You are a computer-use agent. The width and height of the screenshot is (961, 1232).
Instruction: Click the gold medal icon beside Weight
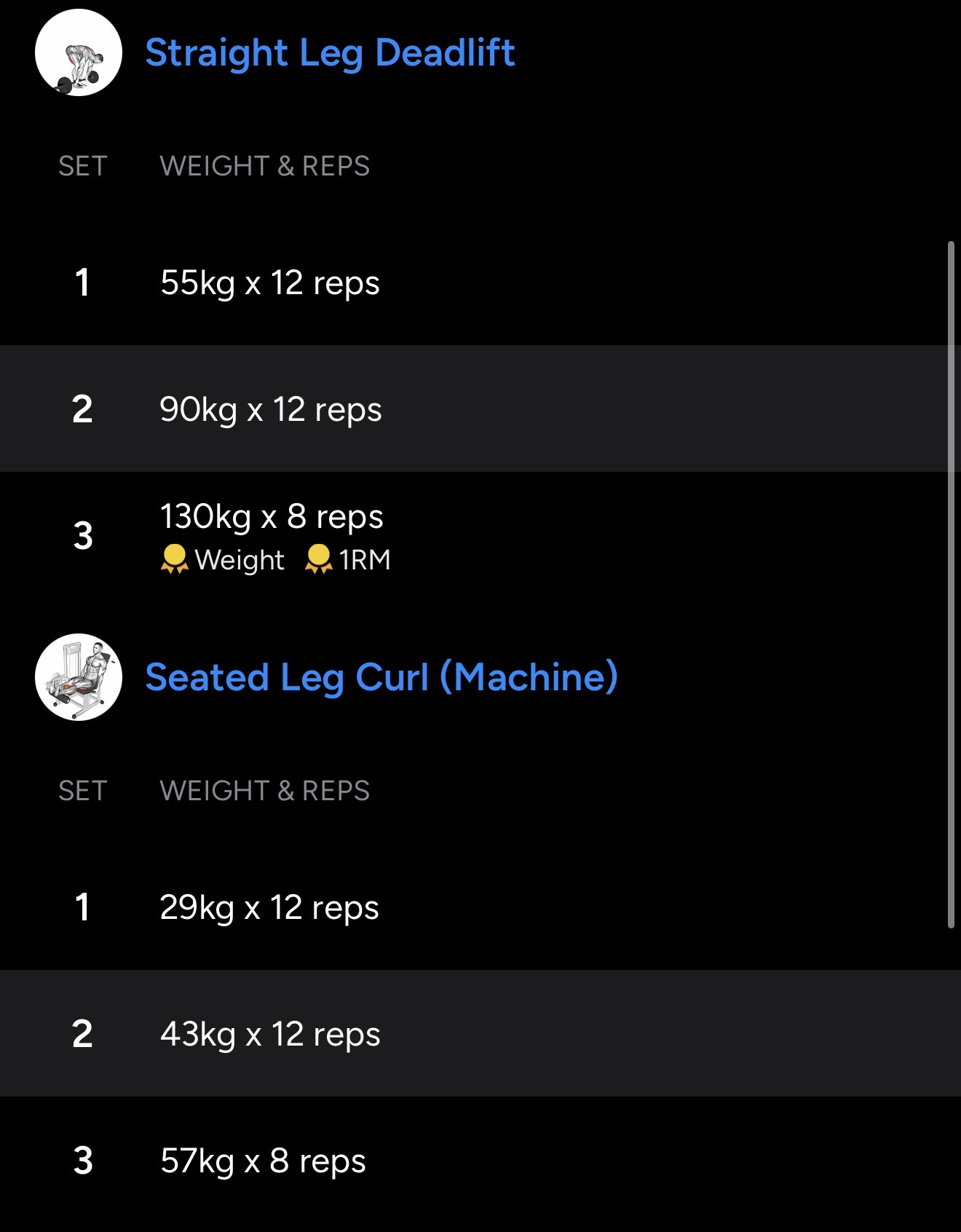[x=174, y=559]
